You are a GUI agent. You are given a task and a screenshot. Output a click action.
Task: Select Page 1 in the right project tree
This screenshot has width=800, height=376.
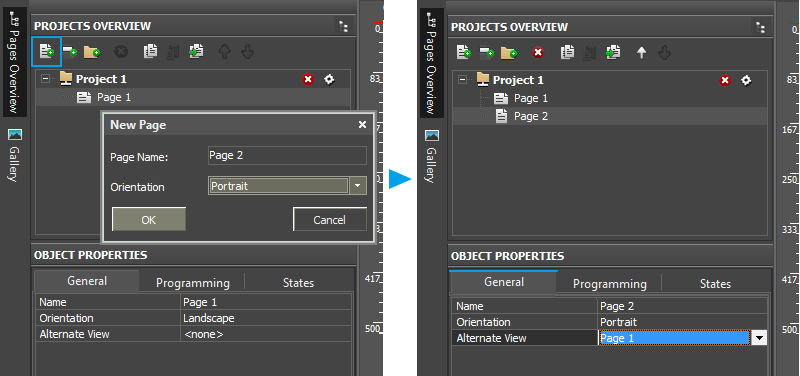coord(531,98)
